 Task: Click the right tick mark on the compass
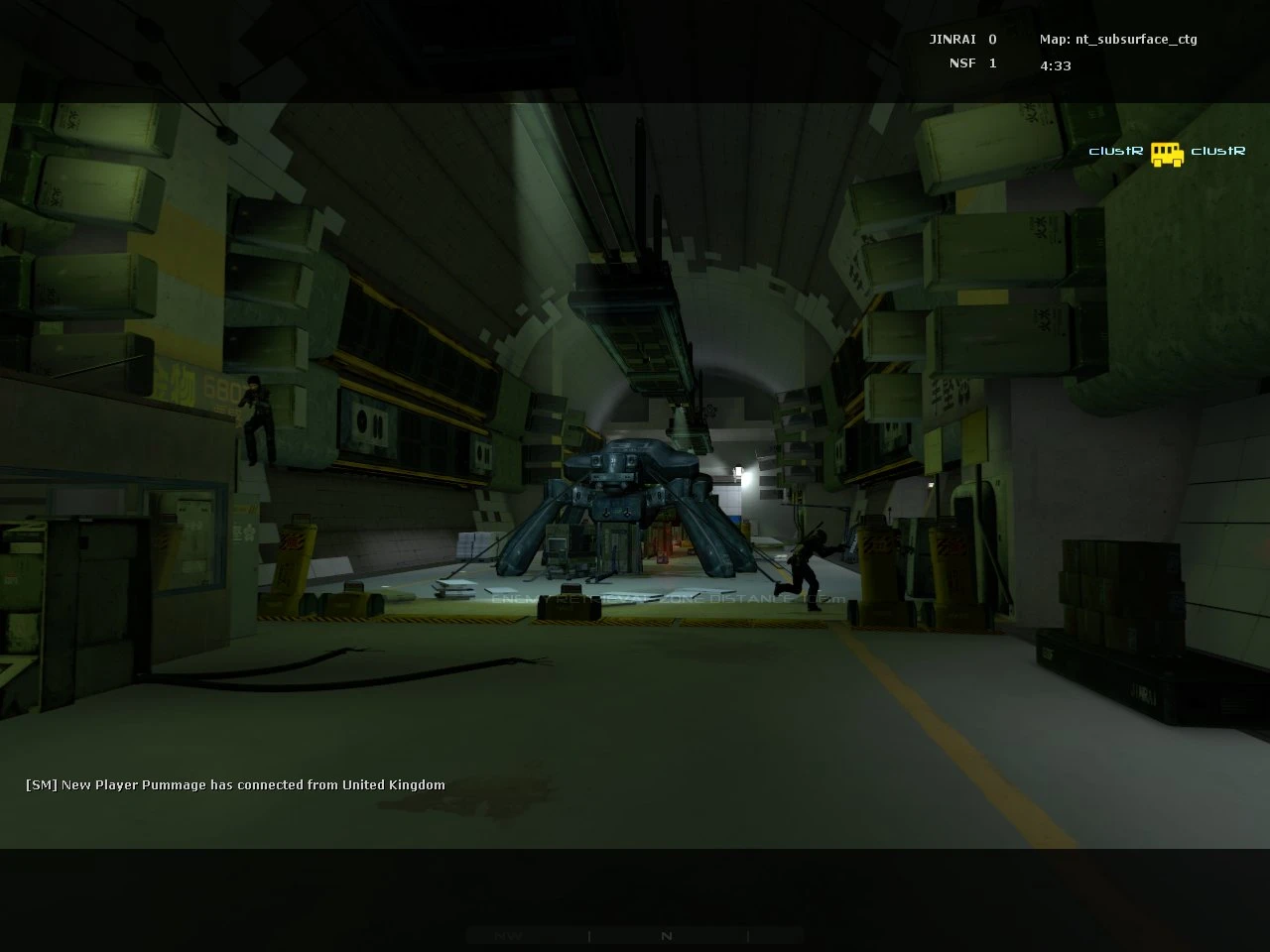click(x=747, y=936)
